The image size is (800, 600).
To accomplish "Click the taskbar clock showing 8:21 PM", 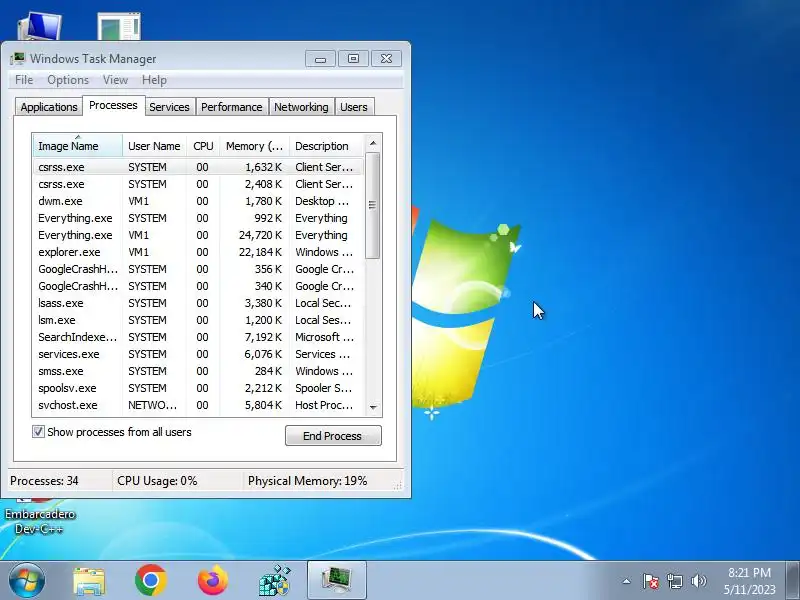I will click(x=749, y=581).
